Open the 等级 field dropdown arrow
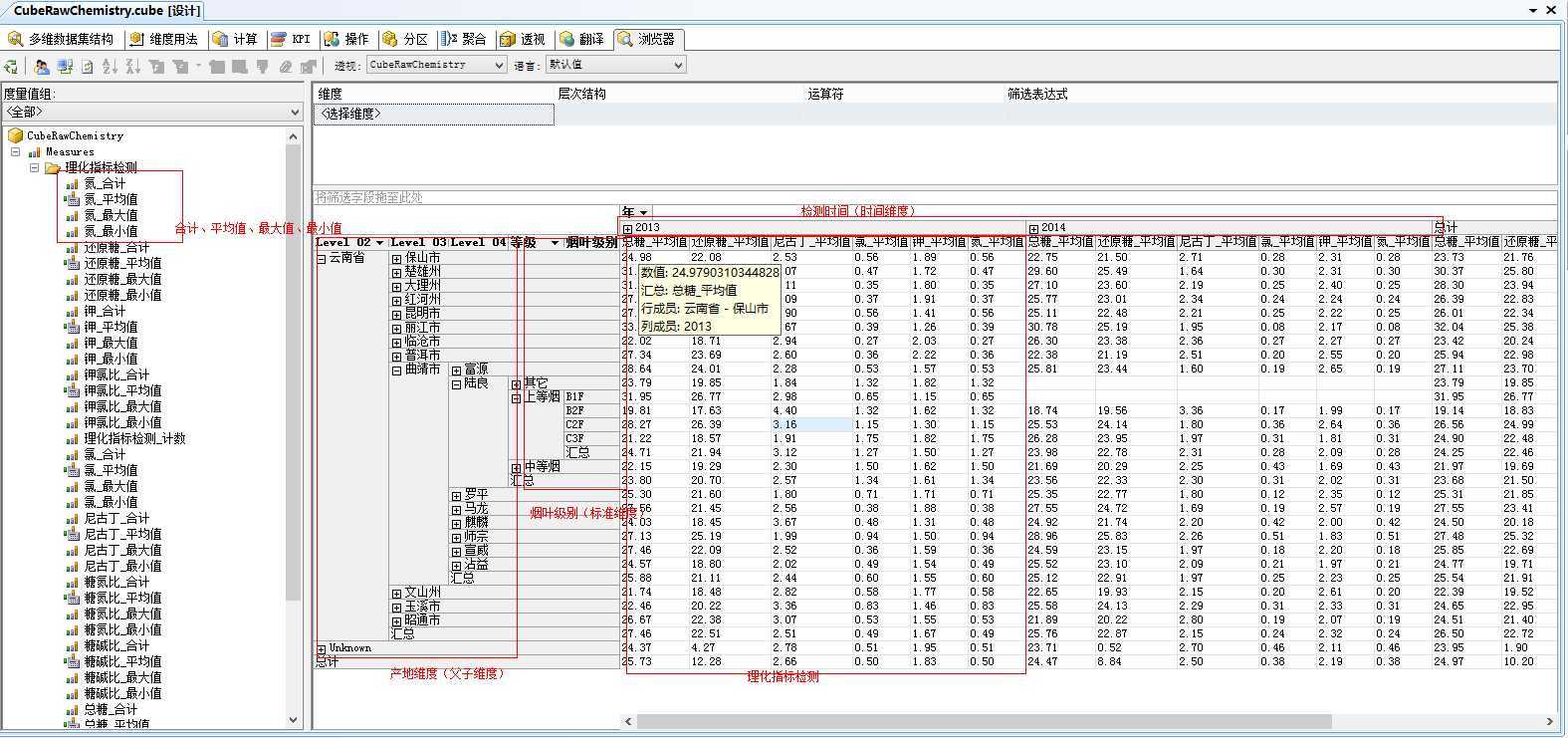1568x738 pixels. (555, 242)
